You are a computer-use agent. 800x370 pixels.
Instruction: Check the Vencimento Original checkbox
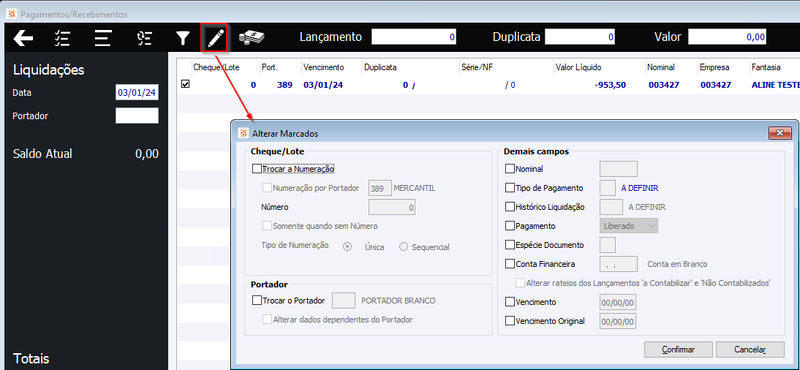(510, 321)
